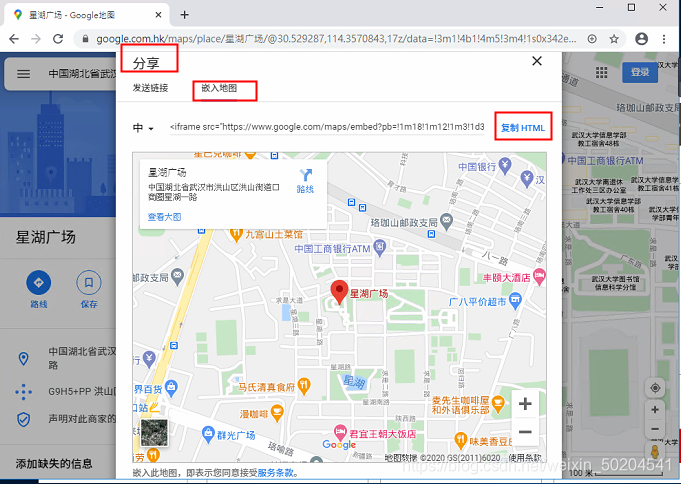This screenshot has height=484, width=681.
Task: Switch to the 发送链接 tab
Action: [x=150, y=88]
